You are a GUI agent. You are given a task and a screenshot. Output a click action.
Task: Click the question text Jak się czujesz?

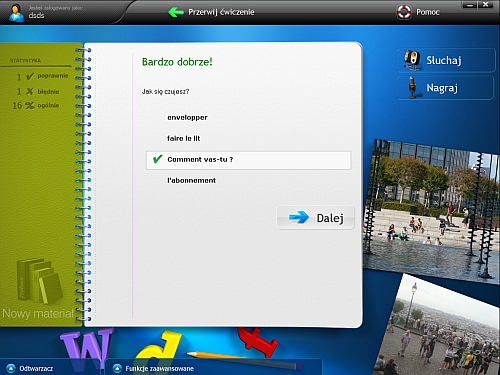pyautogui.click(x=165, y=91)
